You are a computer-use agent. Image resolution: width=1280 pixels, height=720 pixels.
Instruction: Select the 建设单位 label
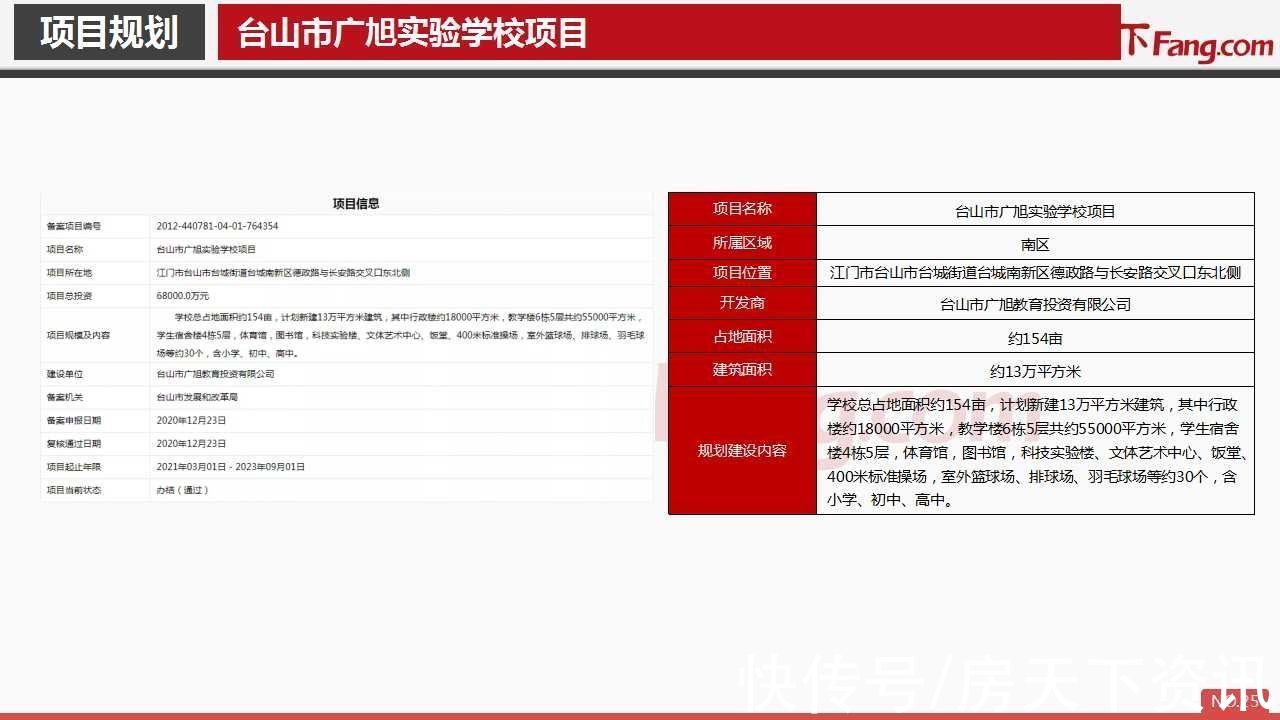pyautogui.click(x=65, y=374)
